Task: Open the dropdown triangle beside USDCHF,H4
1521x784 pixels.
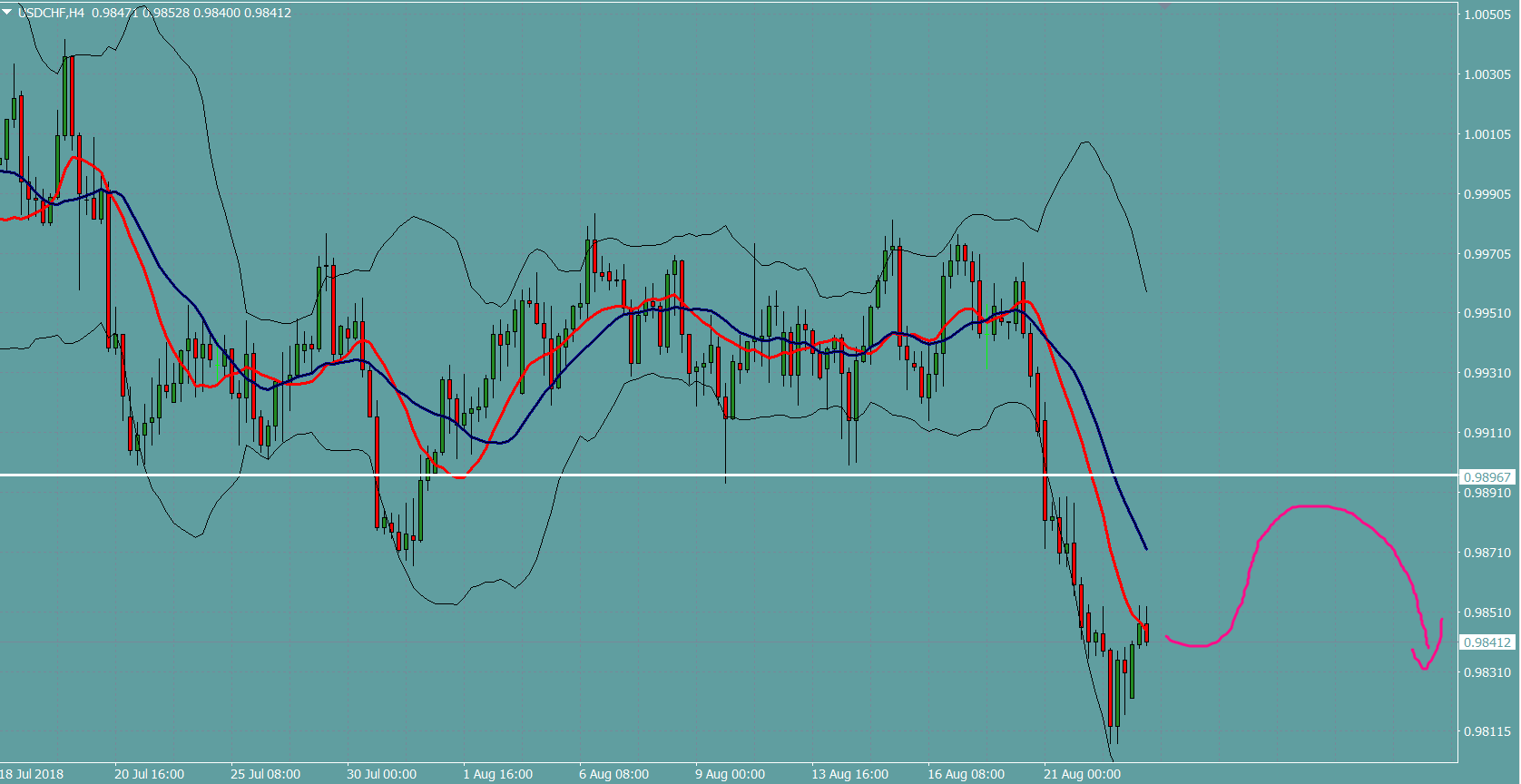Action: point(7,13)
